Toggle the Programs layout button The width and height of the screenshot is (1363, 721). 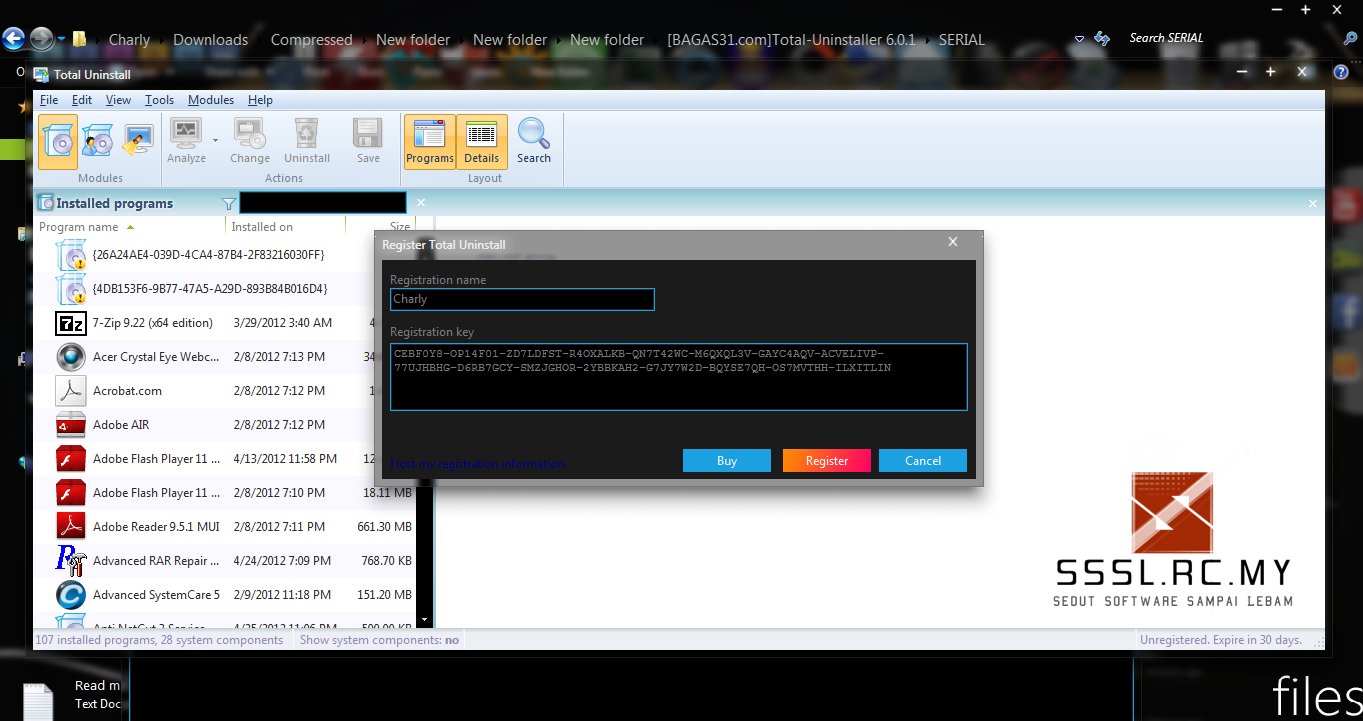pyautogui.click(x=430, y=141)
